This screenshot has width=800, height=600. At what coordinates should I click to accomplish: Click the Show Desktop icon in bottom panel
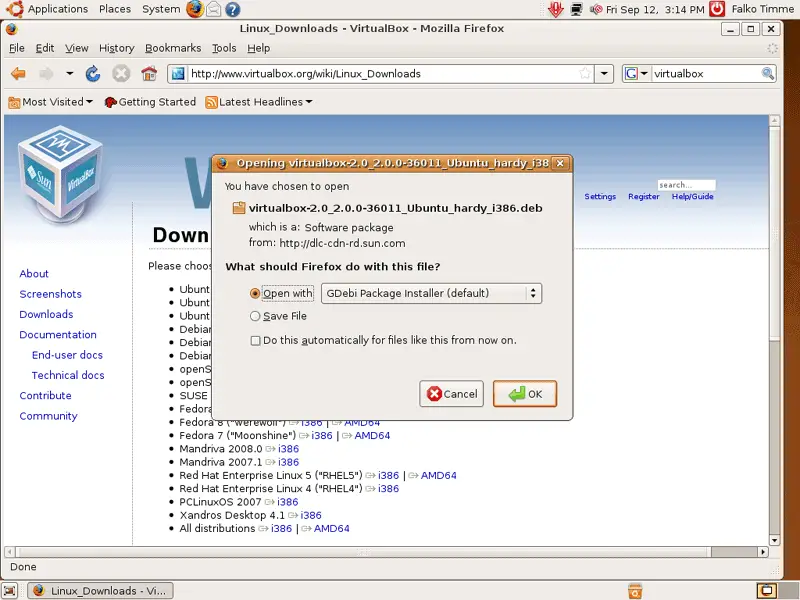click(10, 590)
